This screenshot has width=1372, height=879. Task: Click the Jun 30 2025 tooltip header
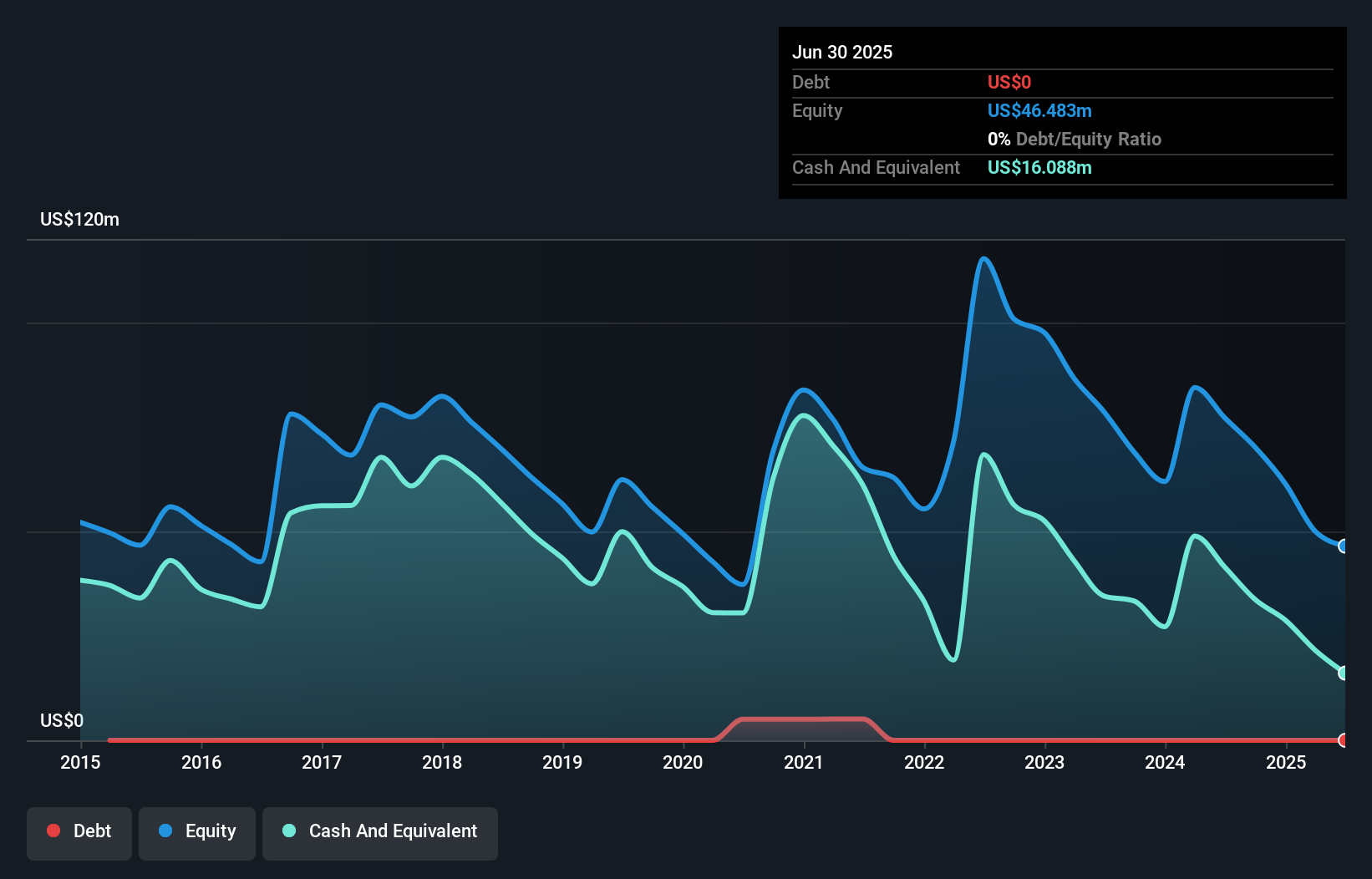842,52
